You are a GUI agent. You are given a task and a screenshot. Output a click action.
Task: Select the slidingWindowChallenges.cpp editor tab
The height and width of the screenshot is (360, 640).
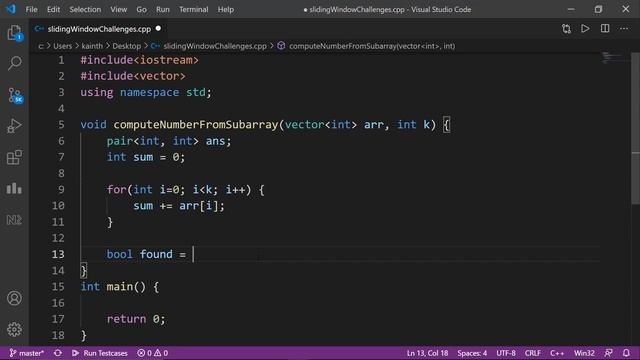click(99, 29)
